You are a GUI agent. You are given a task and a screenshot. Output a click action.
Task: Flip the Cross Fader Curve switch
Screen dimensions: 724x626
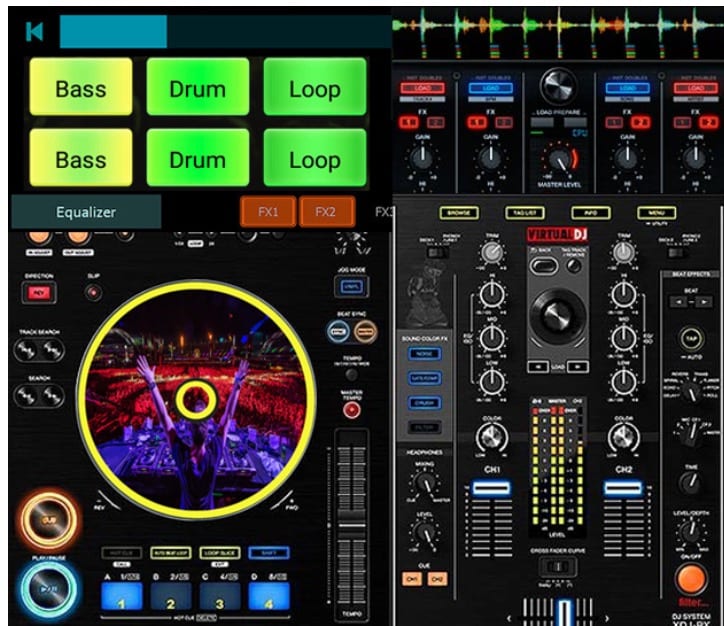pos(558,566)
